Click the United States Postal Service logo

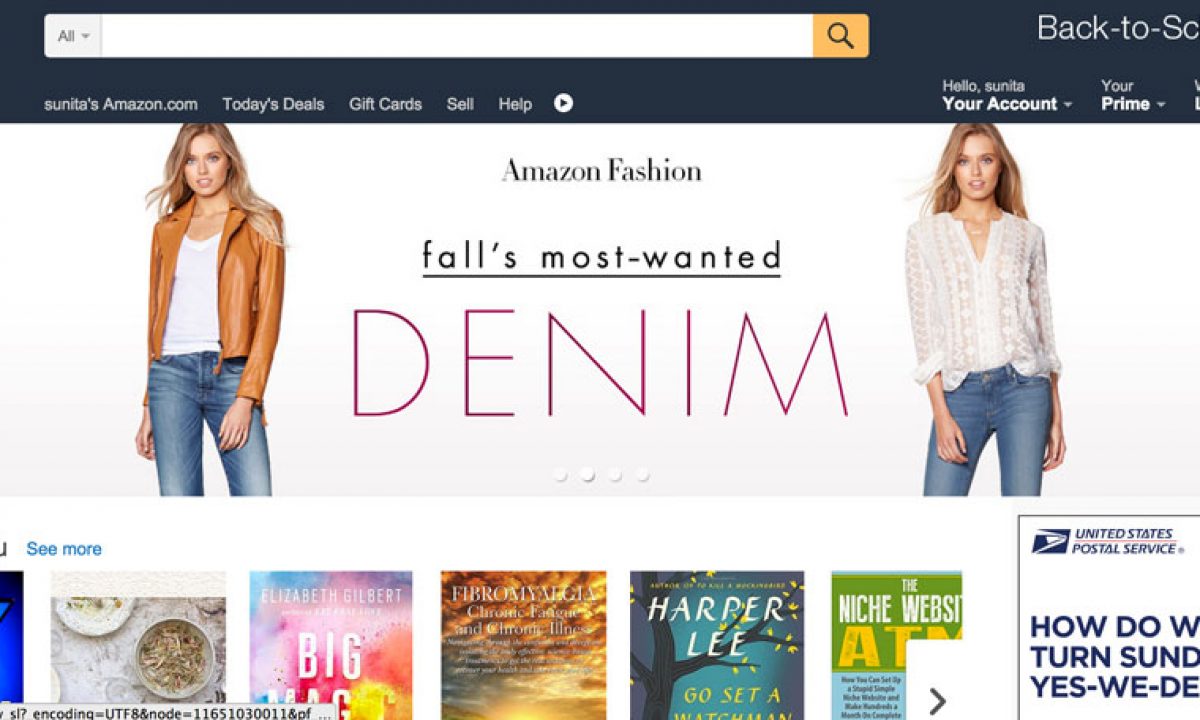1106,542
